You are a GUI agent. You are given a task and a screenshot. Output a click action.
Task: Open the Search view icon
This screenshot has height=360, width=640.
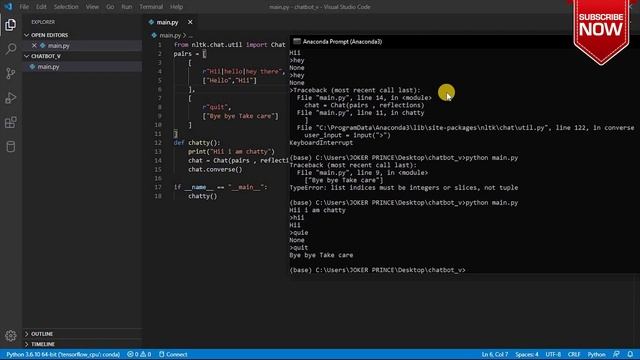(x=11, y=49)
